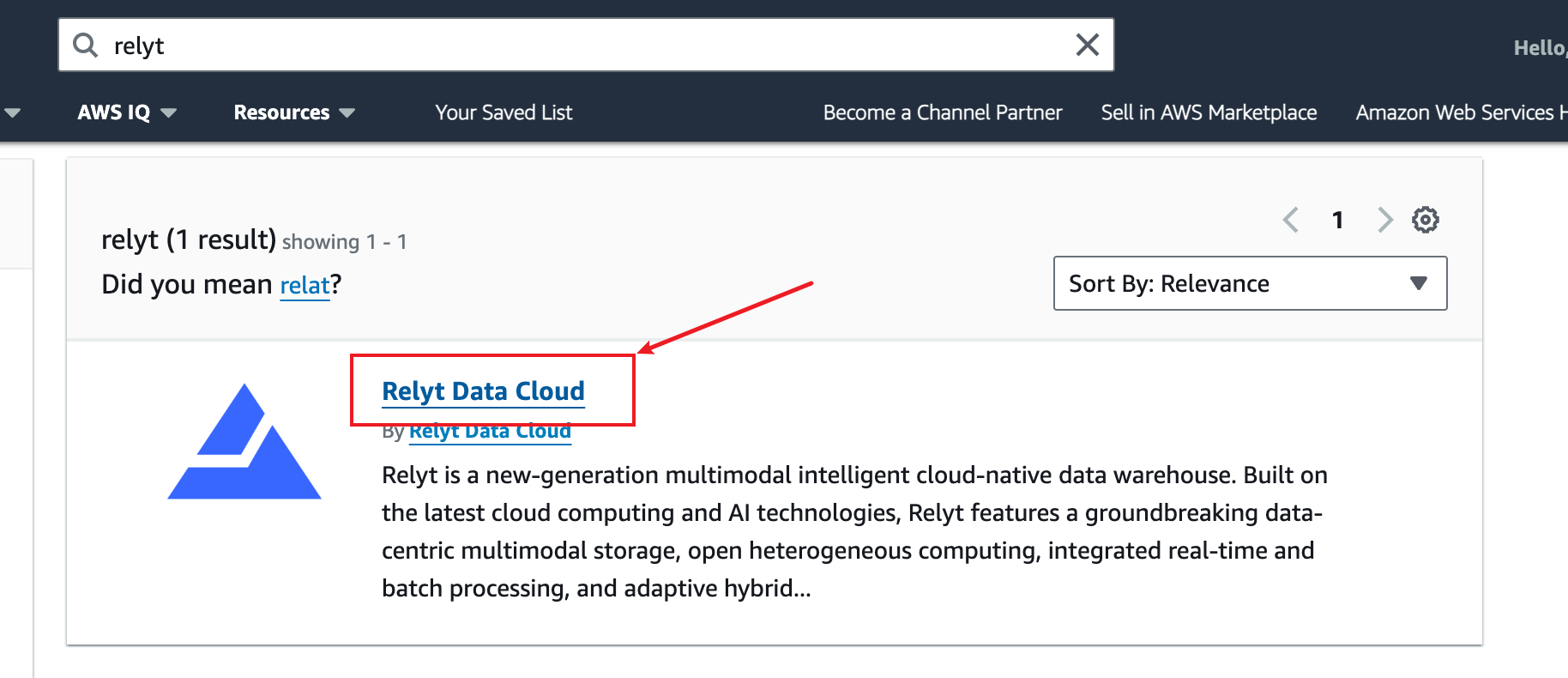Click the Hello account greeting

point(1541,48)
